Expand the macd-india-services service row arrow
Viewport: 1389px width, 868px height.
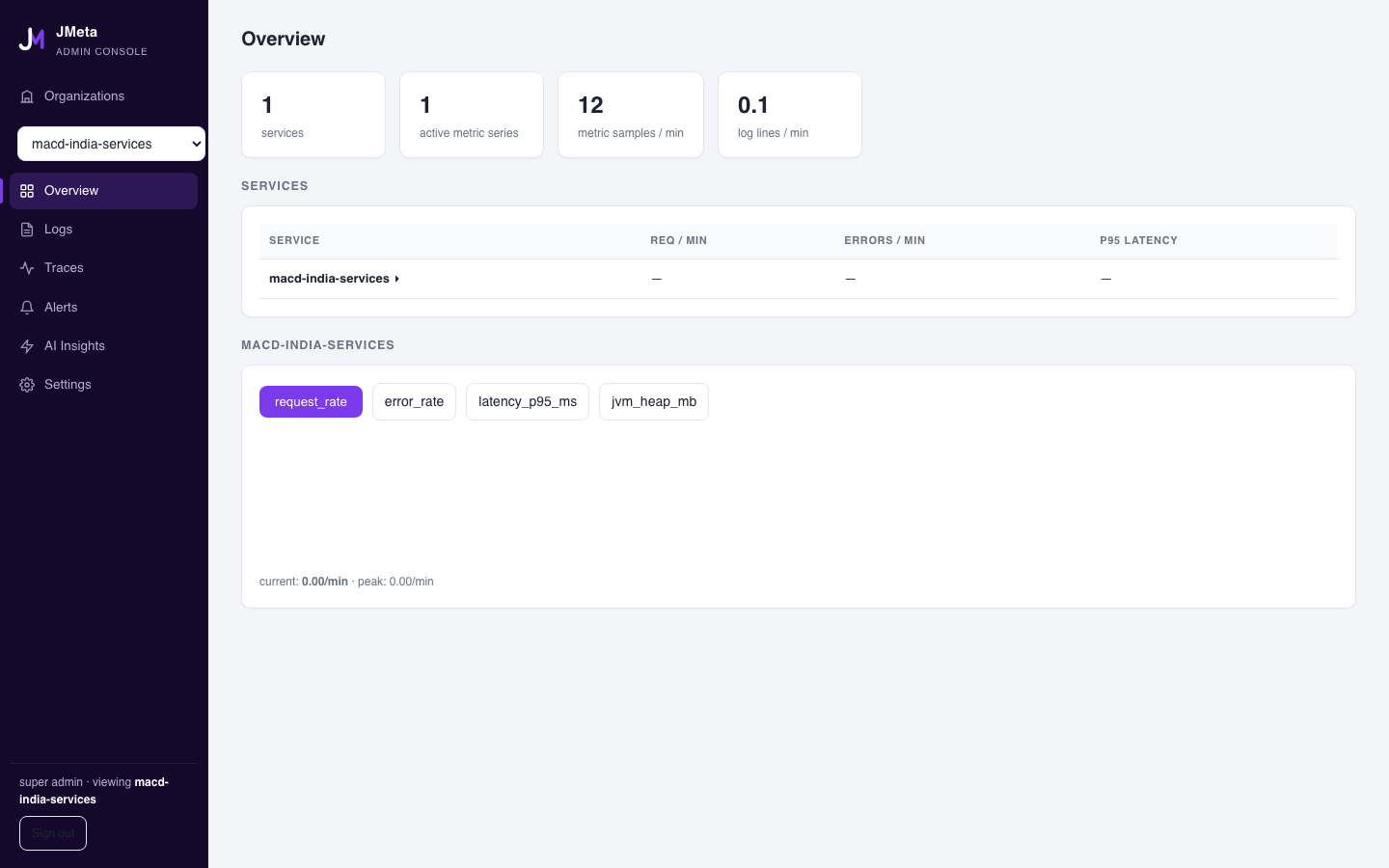click(396, 279)
